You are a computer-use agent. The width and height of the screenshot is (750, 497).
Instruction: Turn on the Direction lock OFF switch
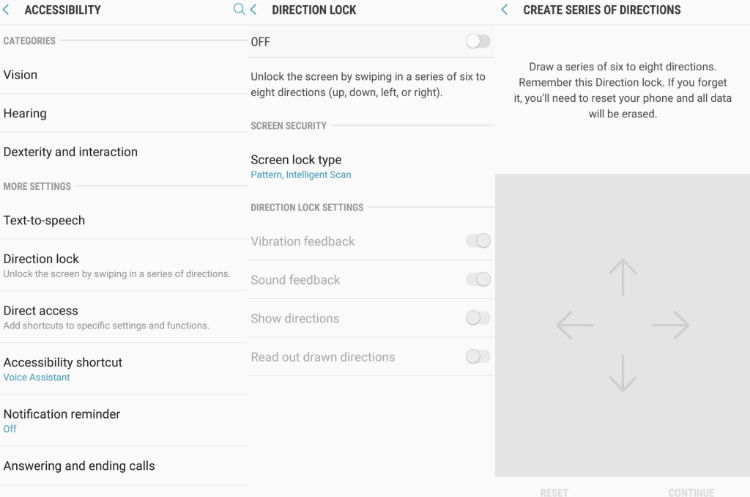pyautogui.click(x=478, y=42)
